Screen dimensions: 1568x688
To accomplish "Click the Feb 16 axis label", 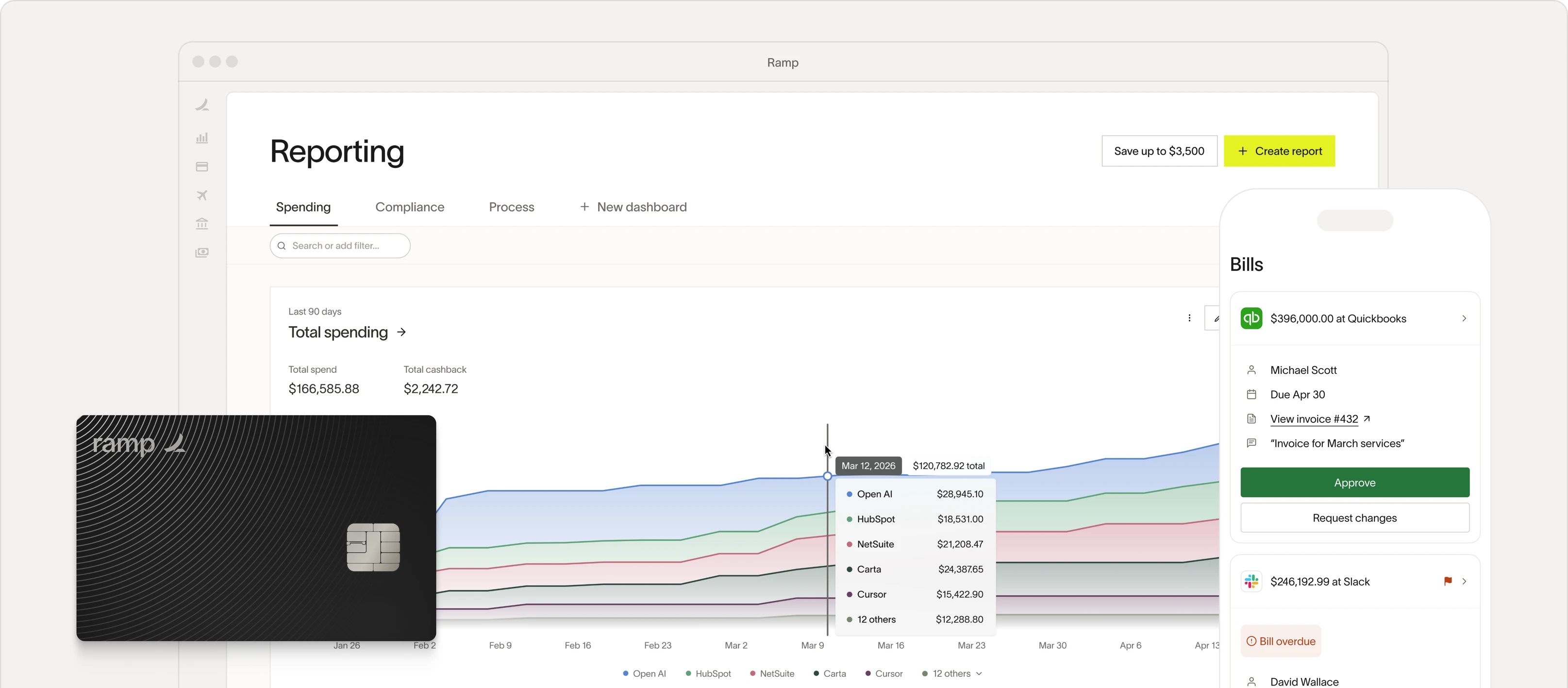I will coord(578,645).
